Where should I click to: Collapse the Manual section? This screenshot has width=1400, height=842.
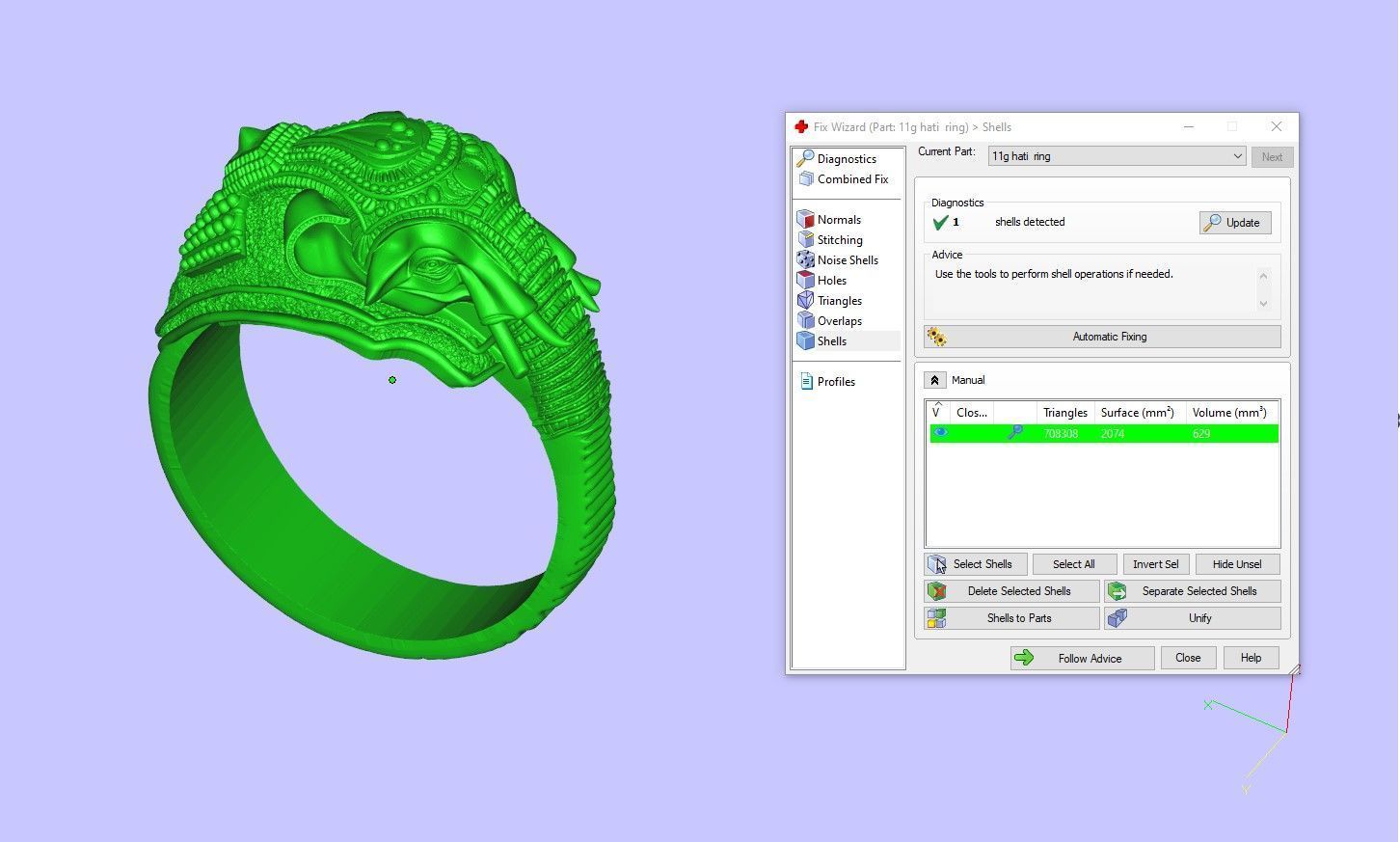934,380
